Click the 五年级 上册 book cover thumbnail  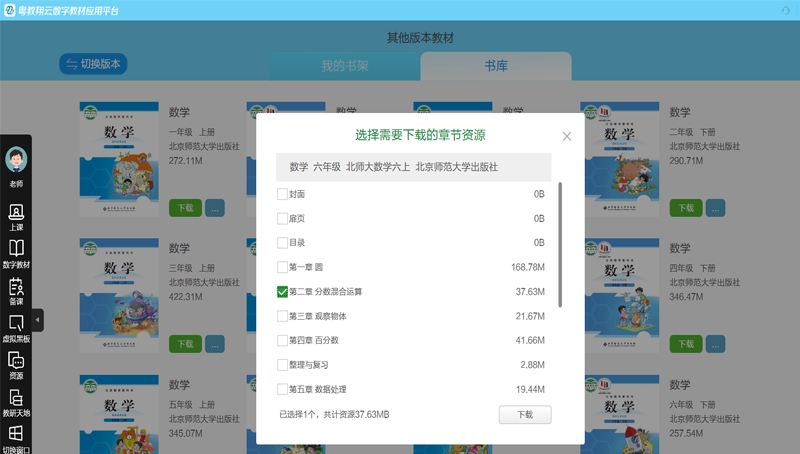[119, 414]
